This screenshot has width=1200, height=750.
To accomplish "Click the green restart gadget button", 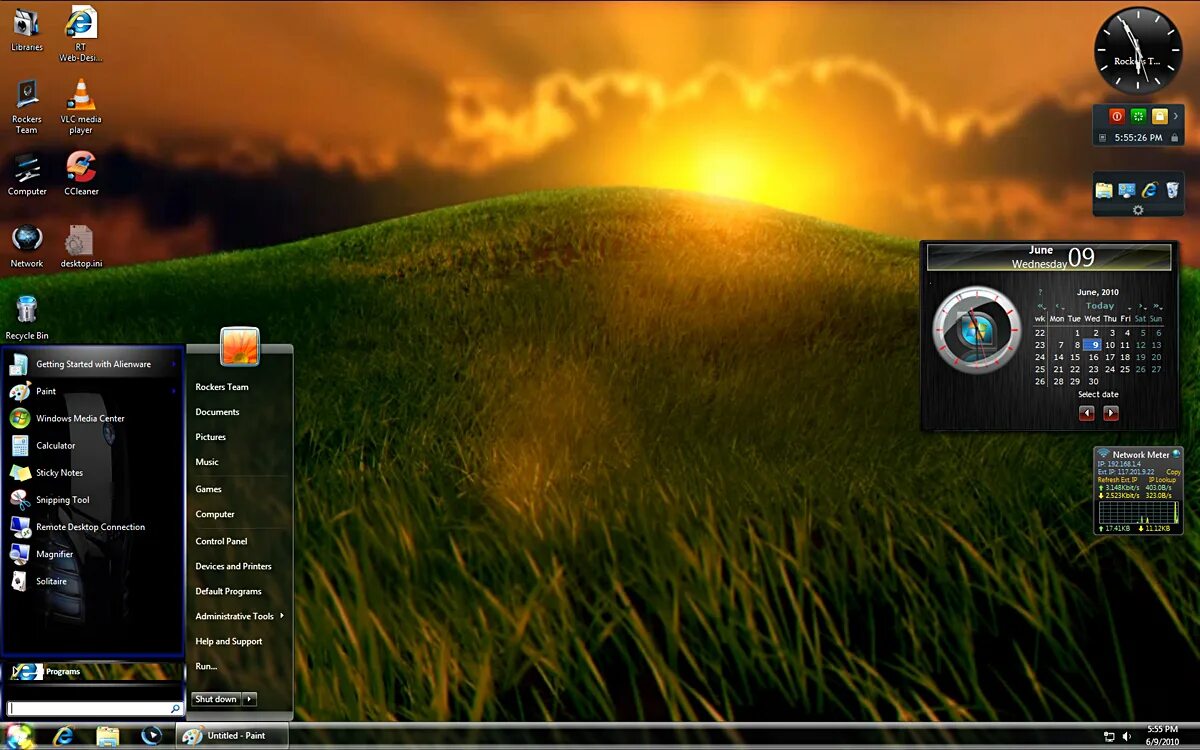I will [1138, 116].
